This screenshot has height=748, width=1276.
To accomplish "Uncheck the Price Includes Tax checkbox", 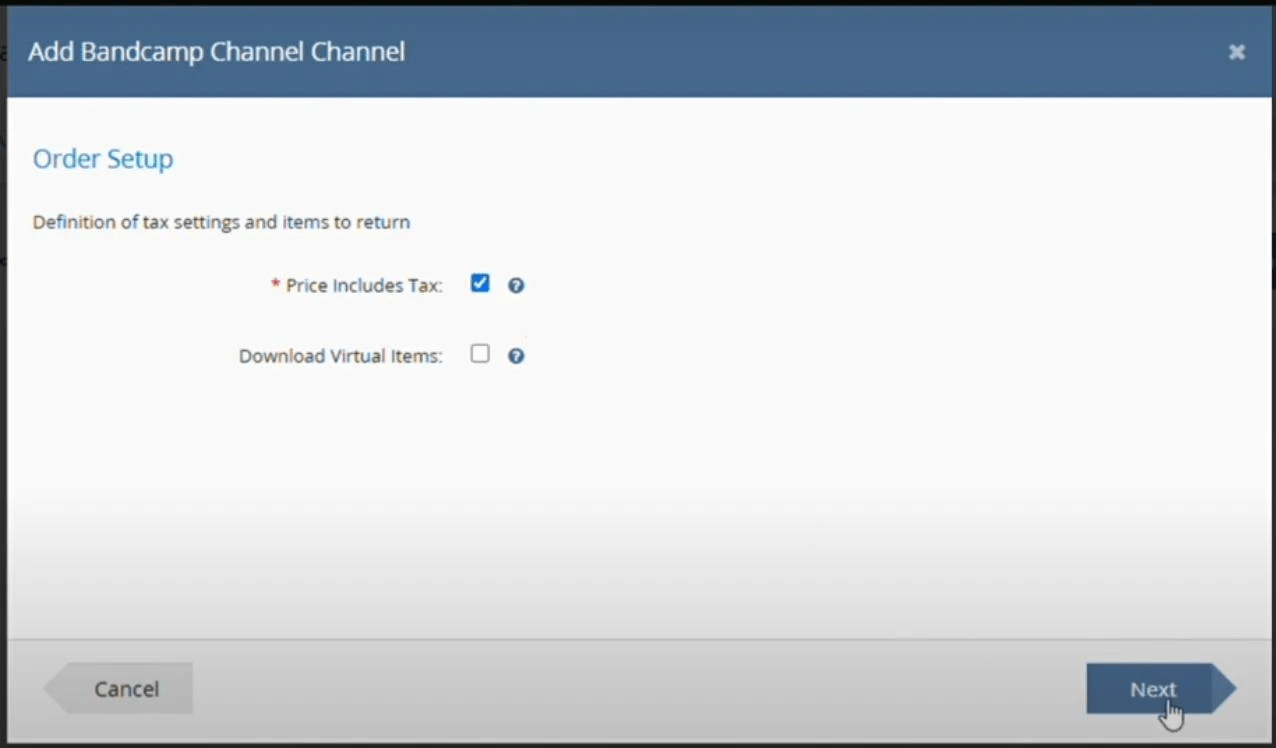I will [x=480, y=284].
